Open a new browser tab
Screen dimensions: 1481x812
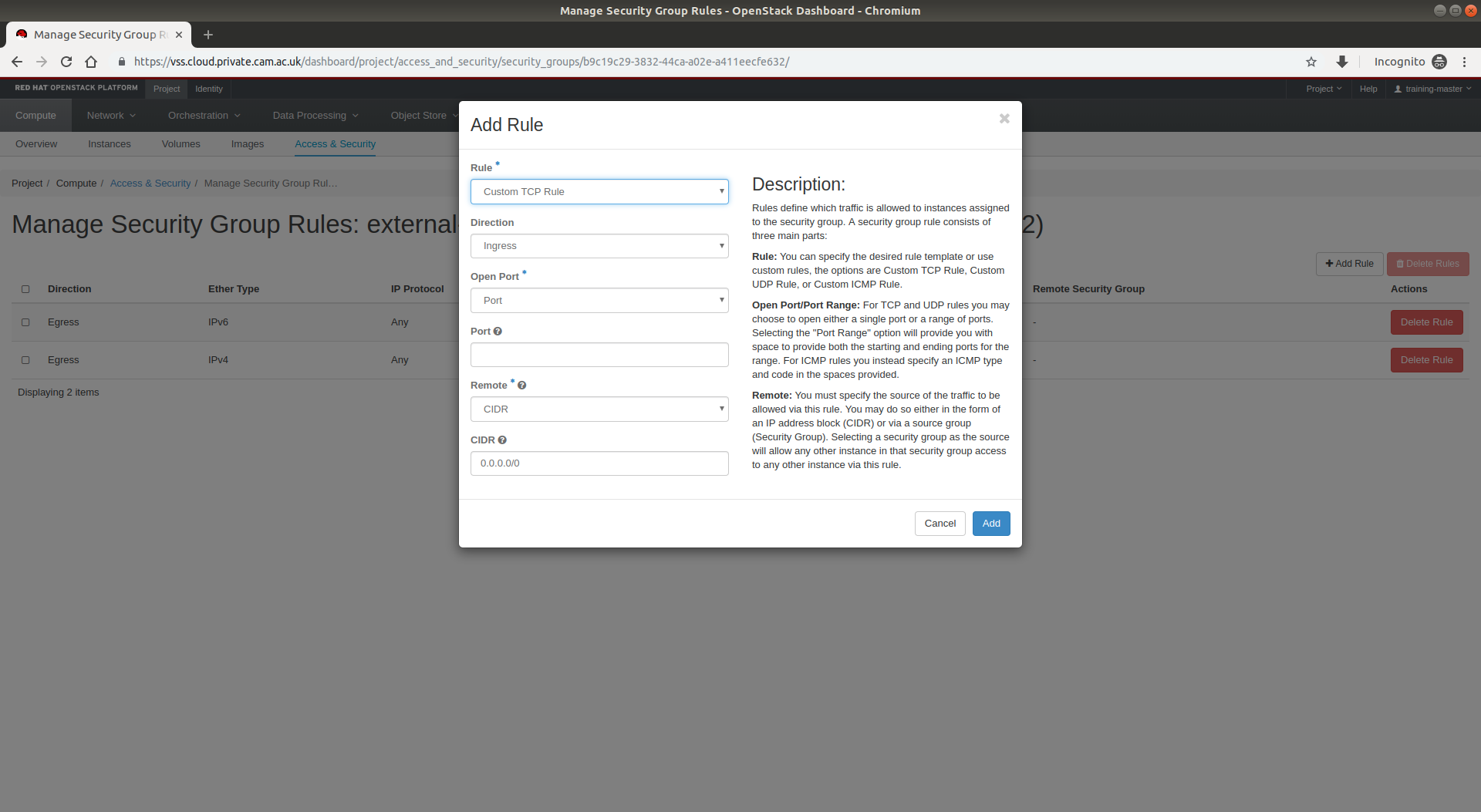(207, 35)
